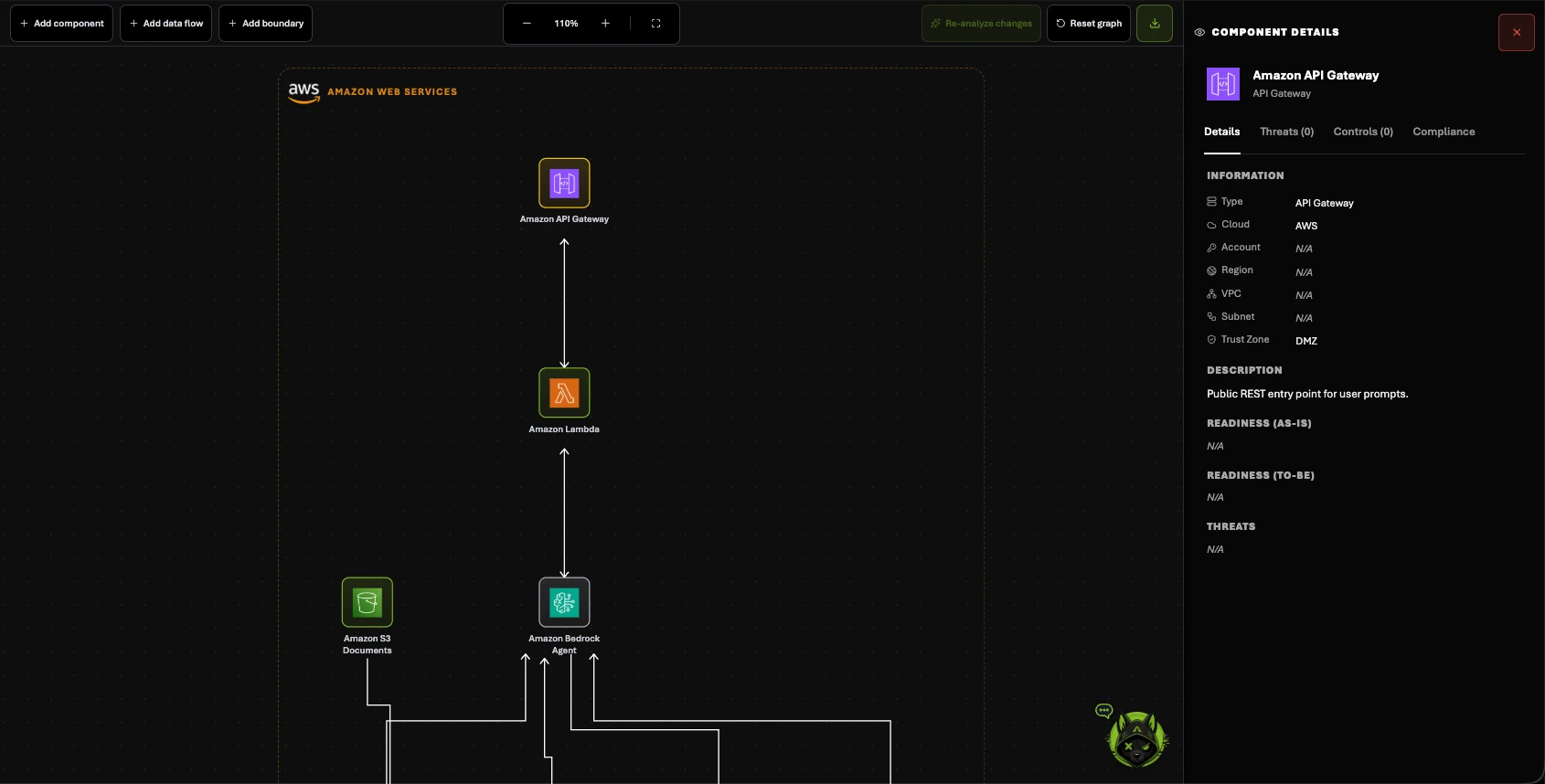
Task: Click the Readiness (To-Be) heading
Action: pos(1261,476)
